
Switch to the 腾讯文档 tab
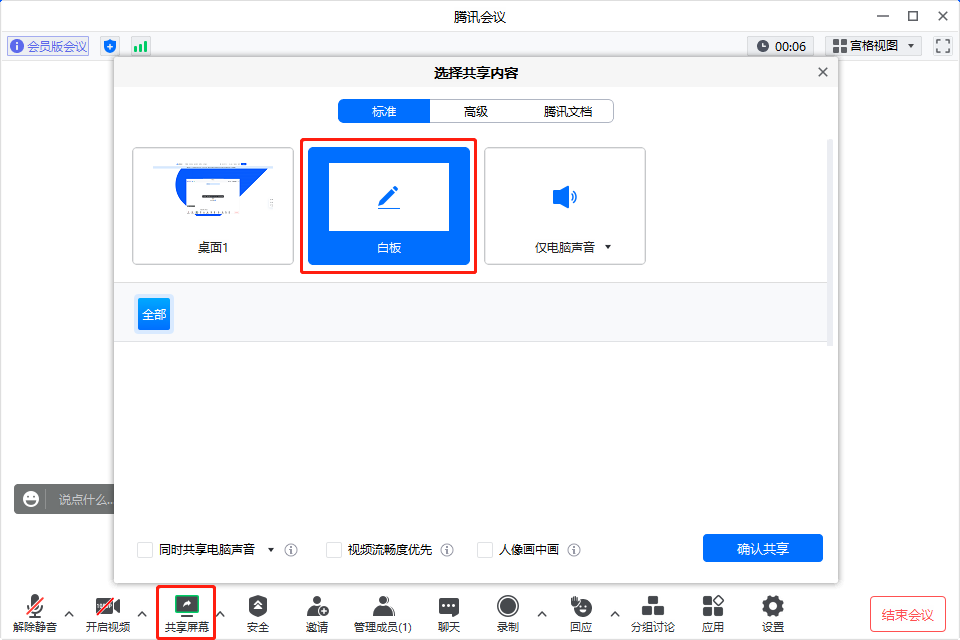tap(568, 111)
